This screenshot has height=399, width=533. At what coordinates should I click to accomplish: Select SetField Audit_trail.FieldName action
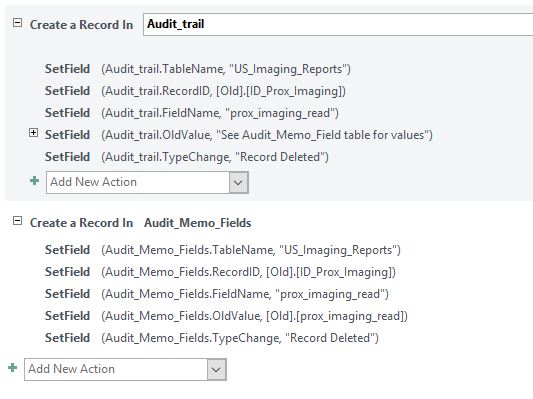192,113
